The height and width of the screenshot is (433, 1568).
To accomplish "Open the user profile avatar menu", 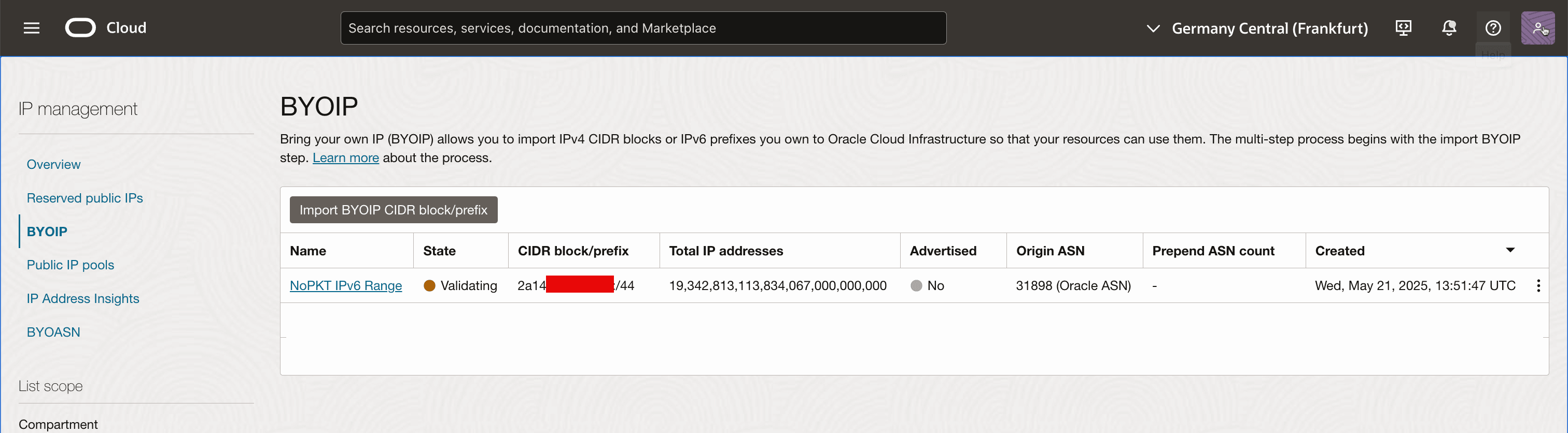I will coord(1537,28).
